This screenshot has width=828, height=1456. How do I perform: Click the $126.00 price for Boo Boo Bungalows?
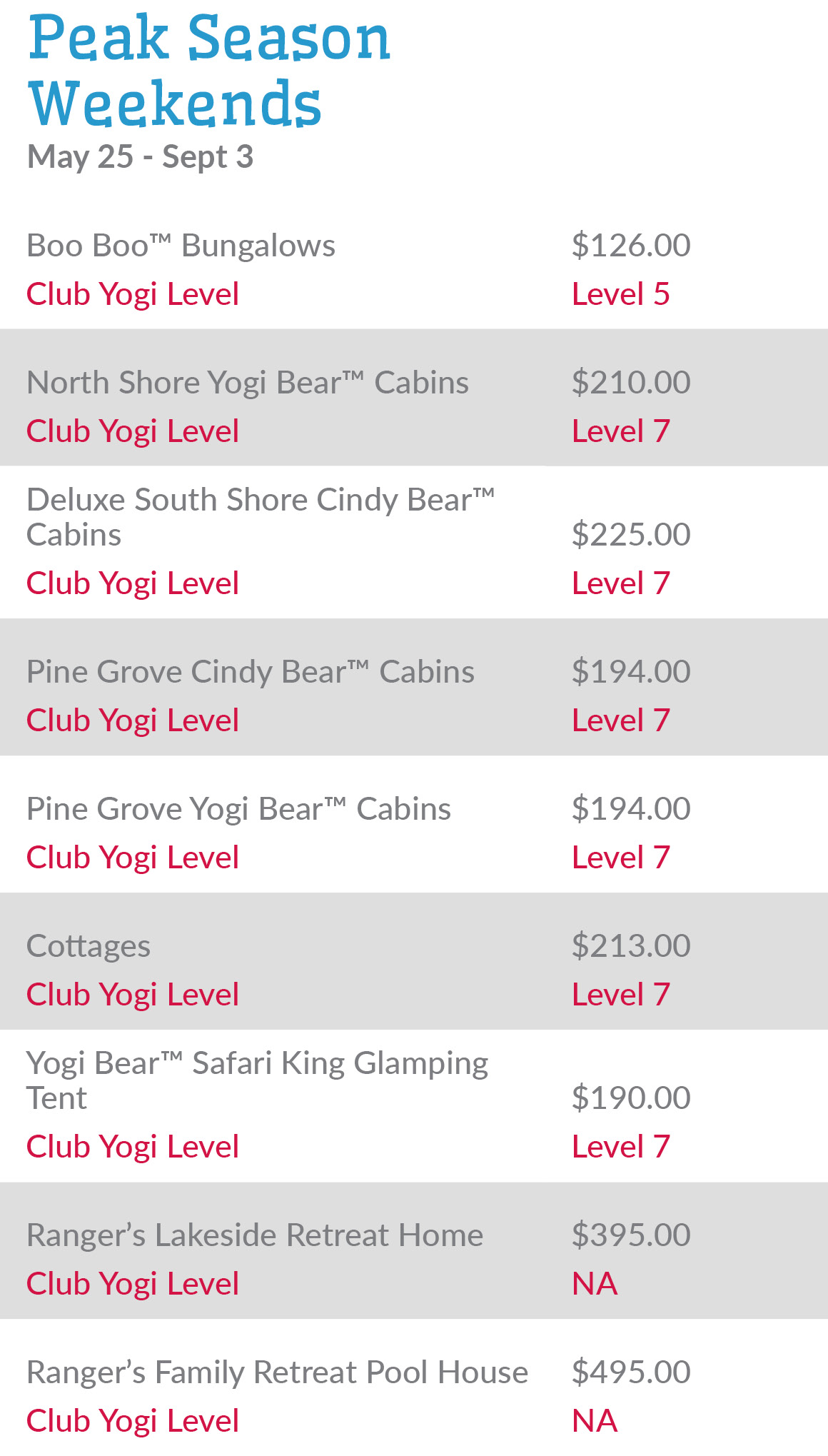click(631, 246)
